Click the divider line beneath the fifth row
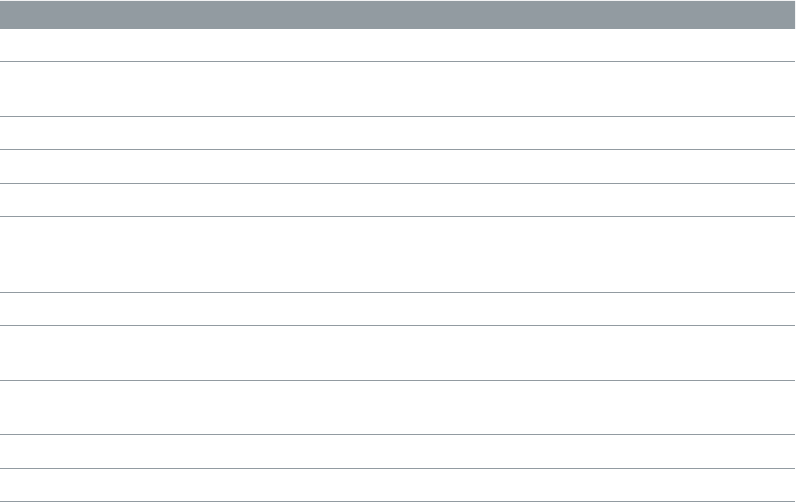This screenshot has width=796, height=502. point(398,217)
